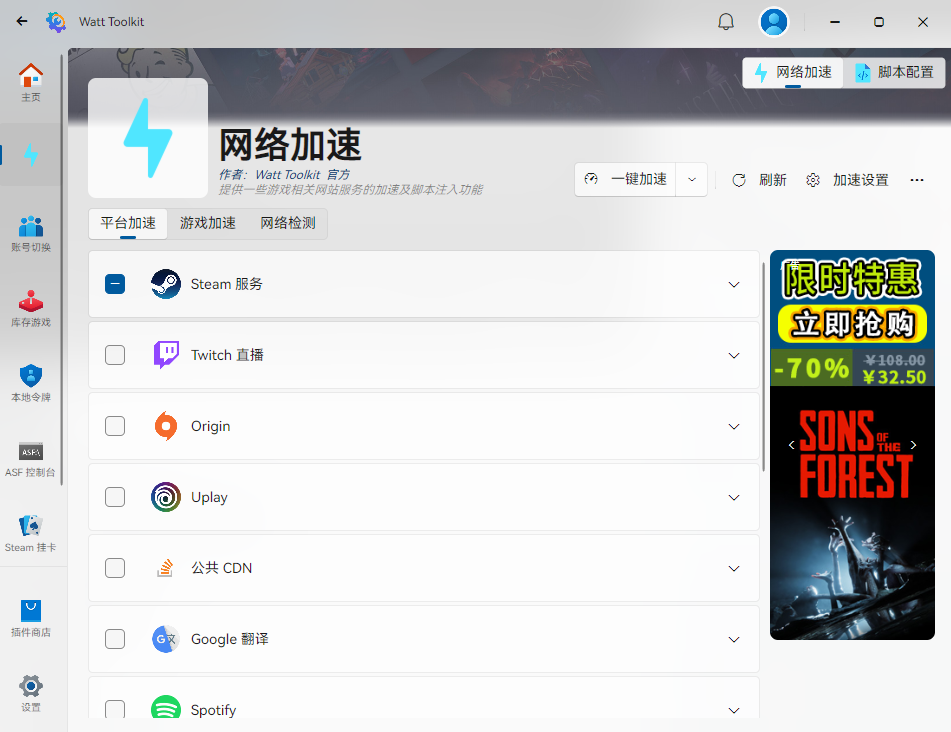
Task: Show previous ad with left arrow
Action: (x=791, y=445)
